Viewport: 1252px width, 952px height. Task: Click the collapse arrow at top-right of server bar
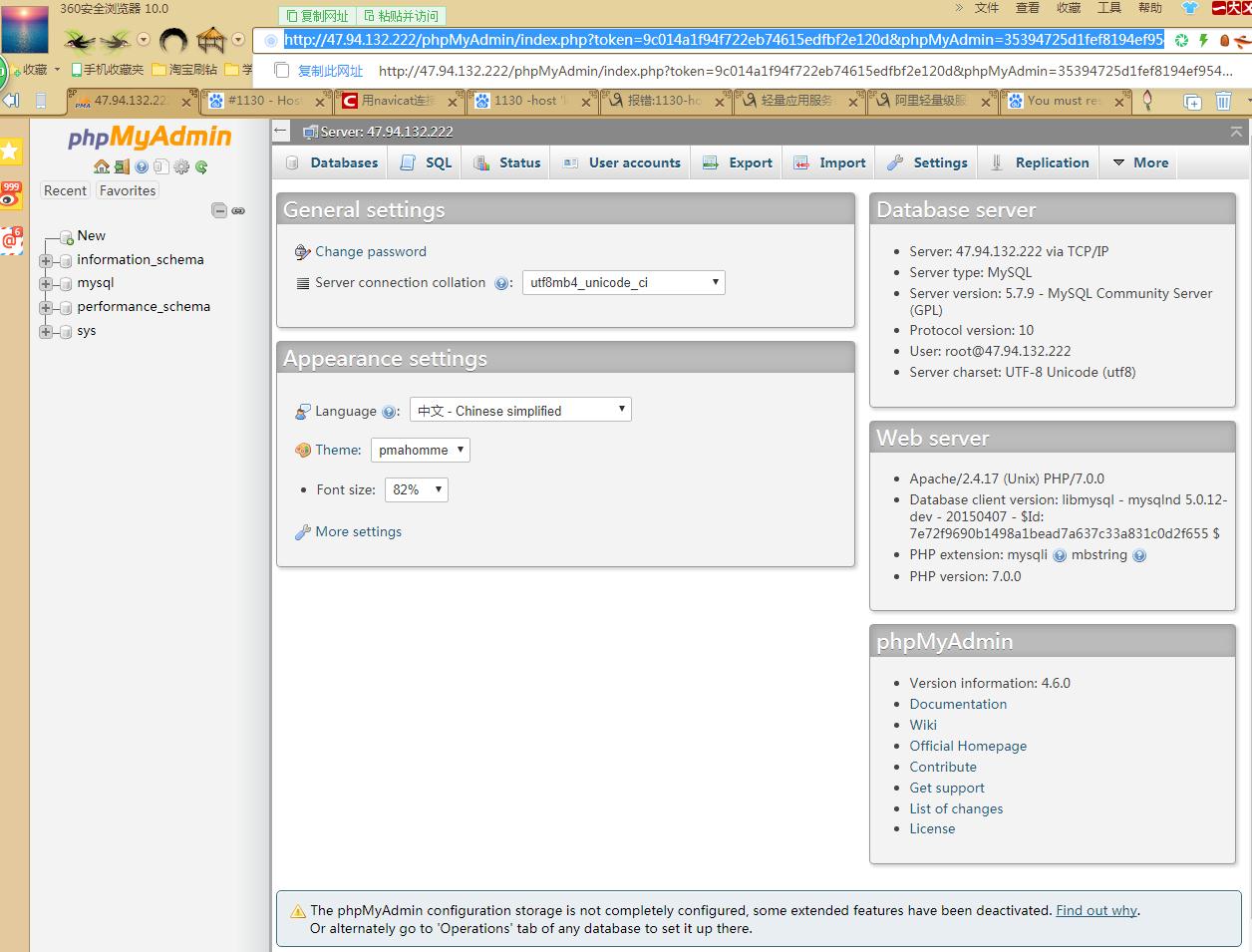pyautogui.click(x=1236, y=132)
